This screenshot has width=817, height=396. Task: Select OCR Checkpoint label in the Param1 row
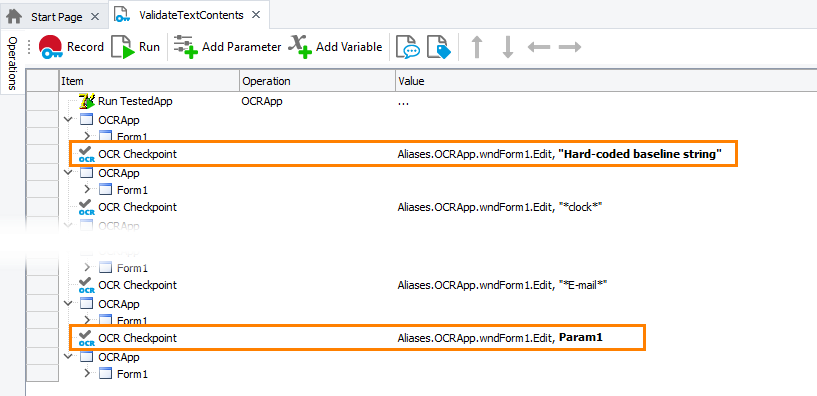click(138, 338)
